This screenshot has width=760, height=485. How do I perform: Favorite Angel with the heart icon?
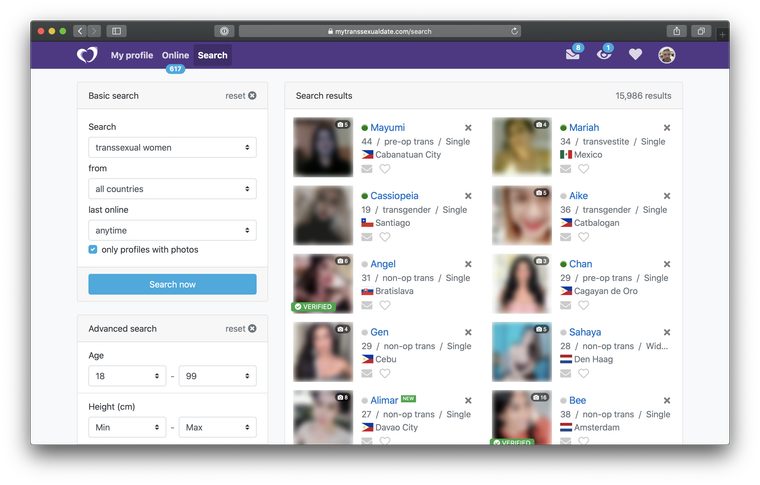pyautogui.click(x=385, y=305)
